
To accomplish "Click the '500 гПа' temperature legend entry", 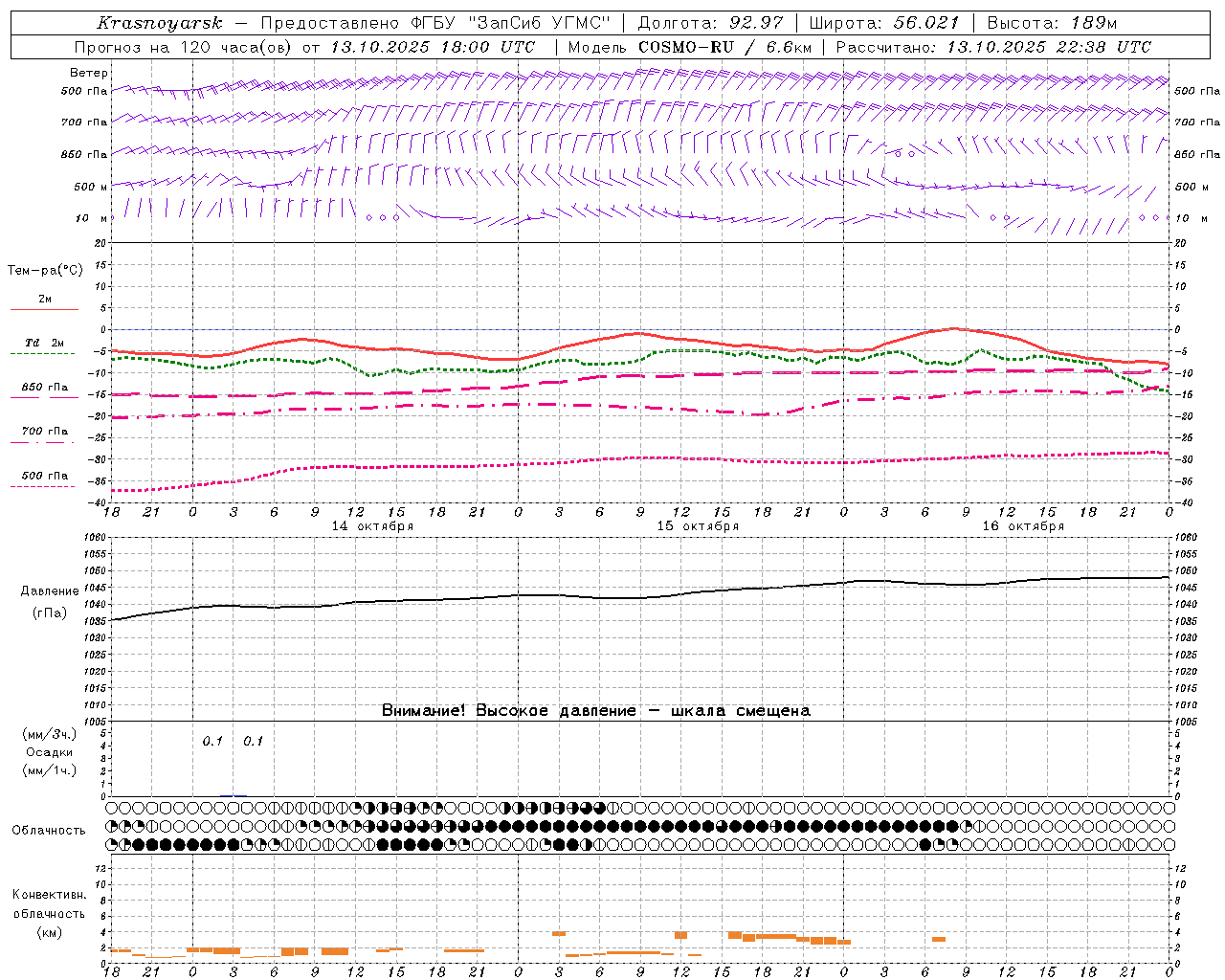I will (x=45, y=475).
